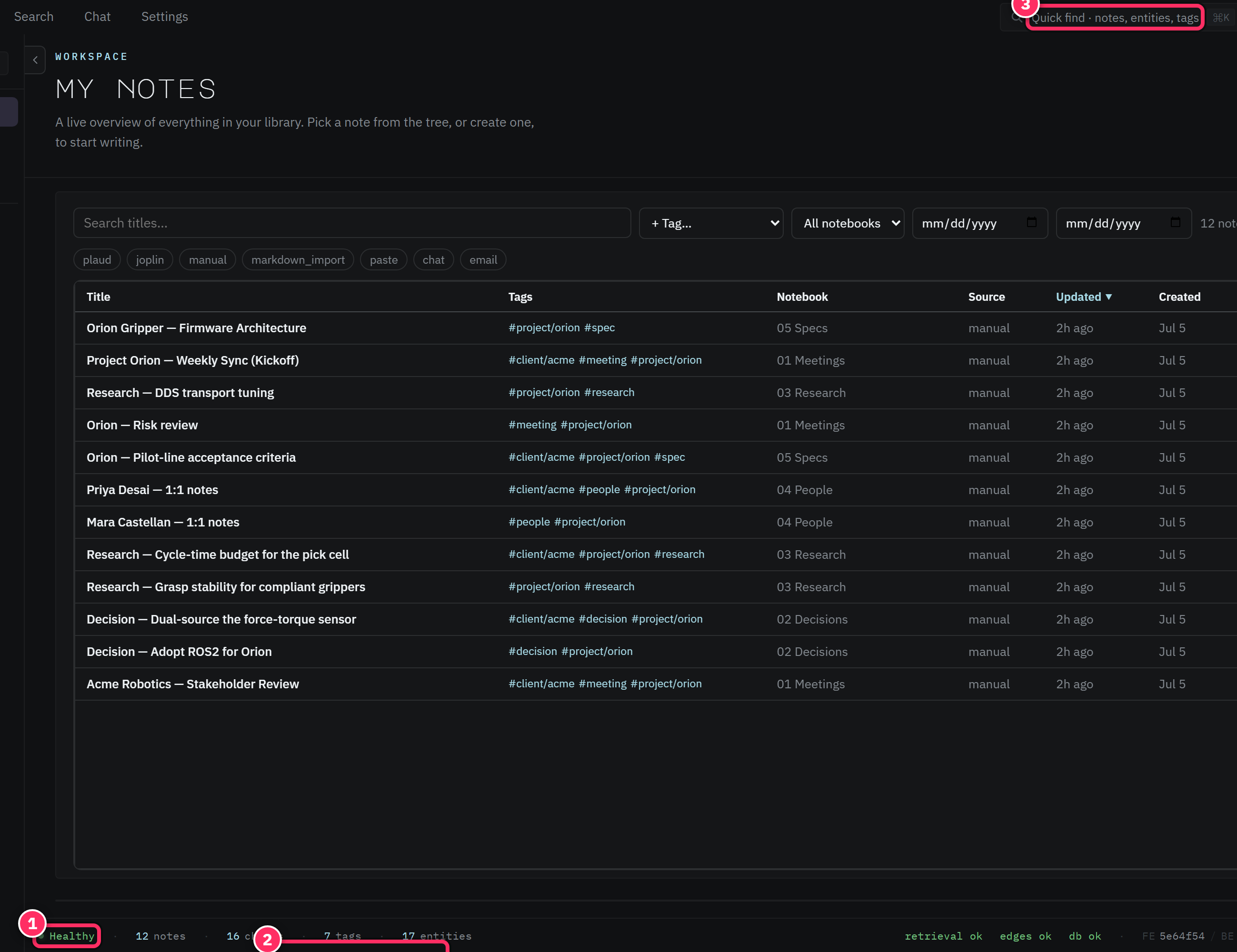
Task: Click #people tag in Priya Desai row
Action: [599, 489]
